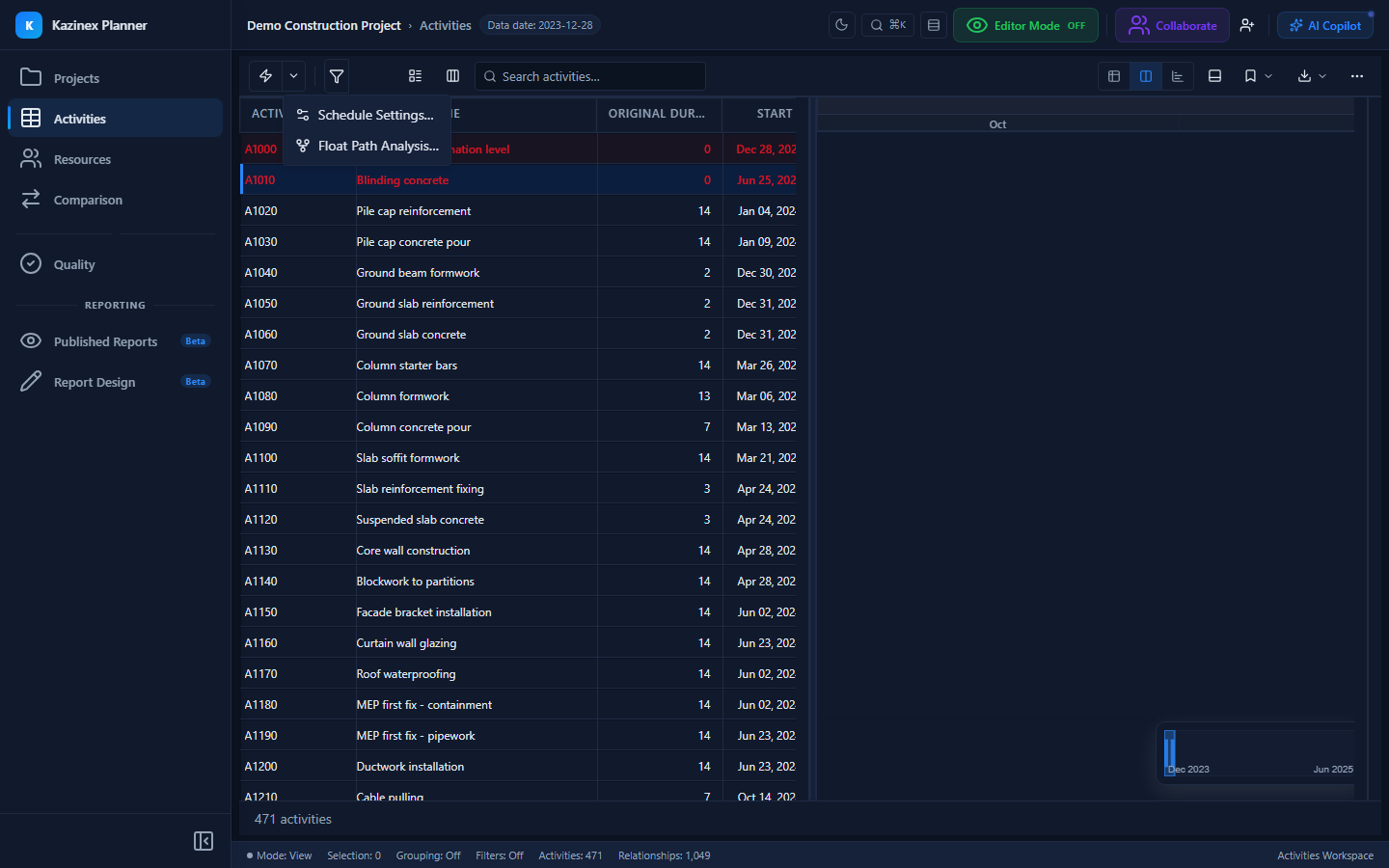Viewport: 1389px width, 868px height.
Task: Collapse the sidebar panel icon
Action: point(204,841)
